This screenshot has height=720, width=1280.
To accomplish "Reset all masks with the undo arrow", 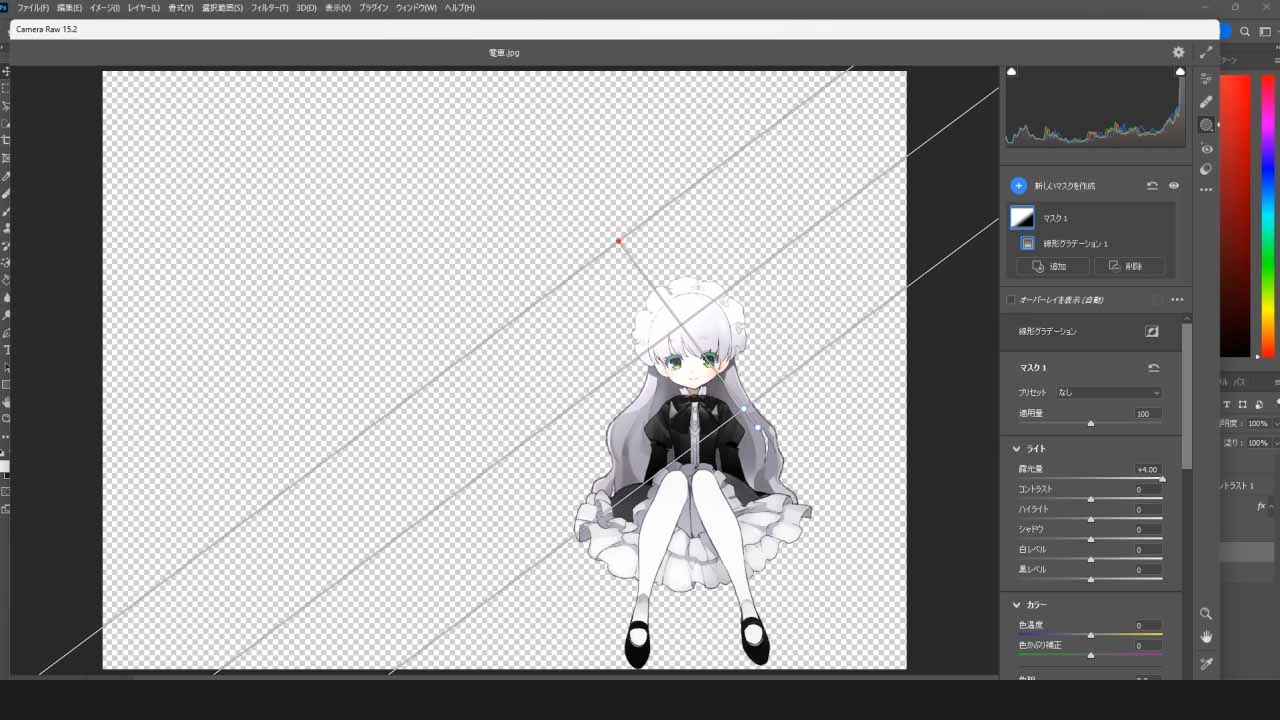I will click(1152, 186).
